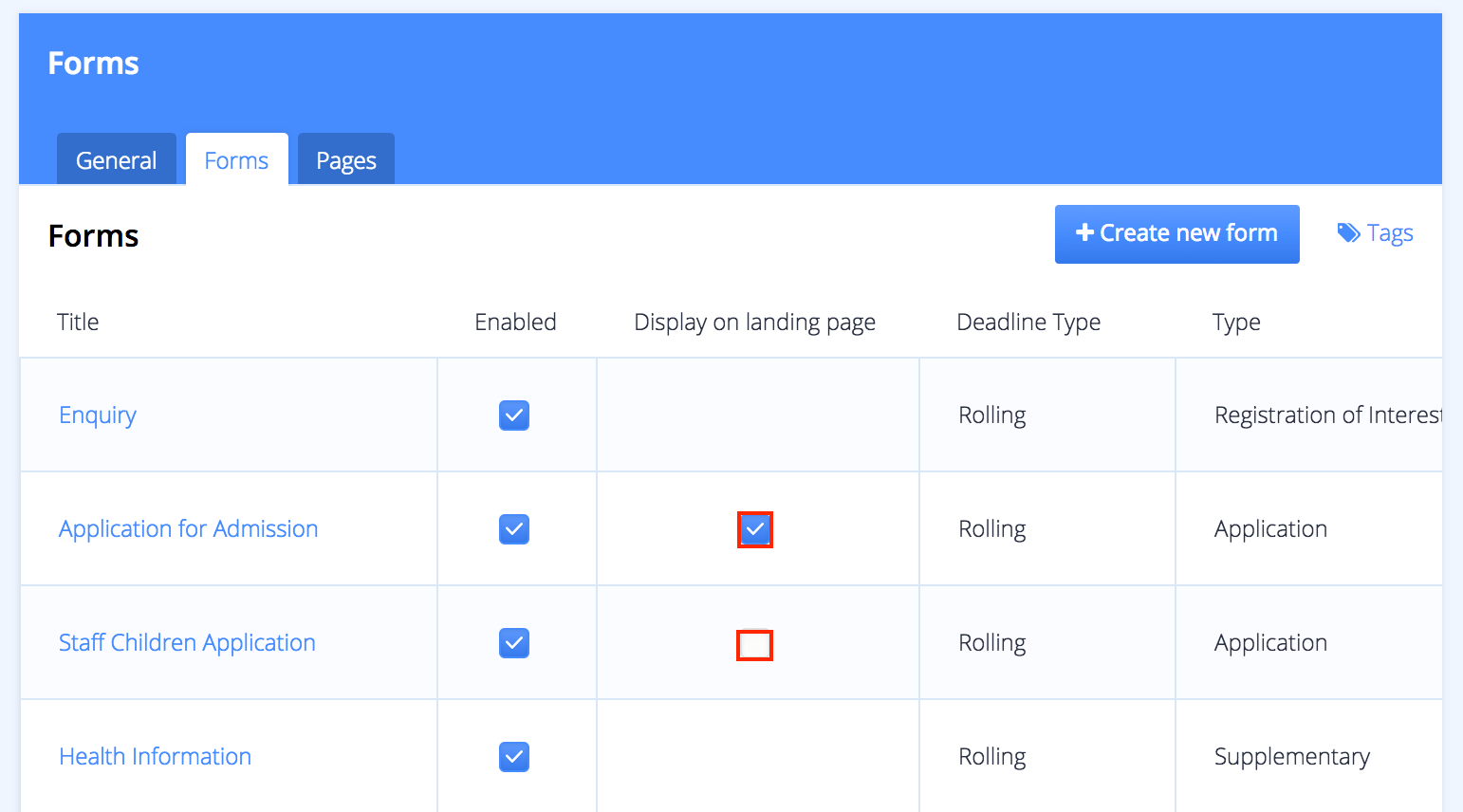Toggle Enabled checkbox for Staff Children Application

coord(514,643)
